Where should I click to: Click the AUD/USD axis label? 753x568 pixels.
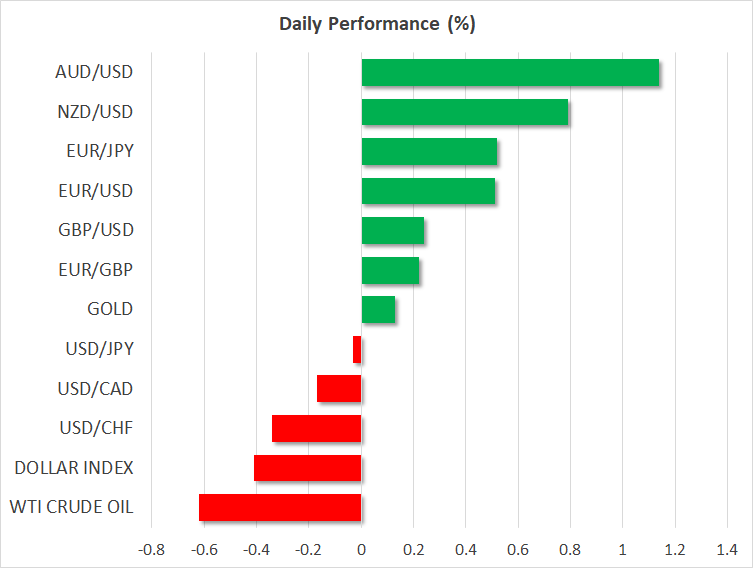(94, 73)
